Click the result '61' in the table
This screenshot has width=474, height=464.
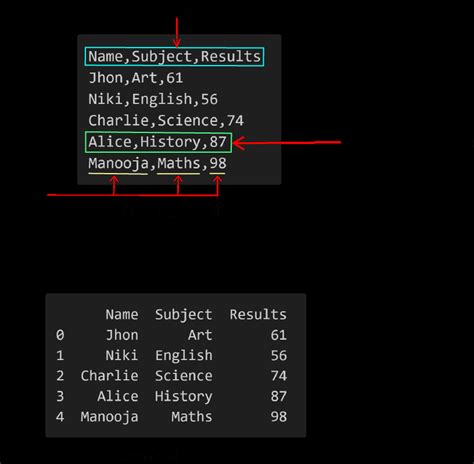pyautogui.click(x=279, y=335)
